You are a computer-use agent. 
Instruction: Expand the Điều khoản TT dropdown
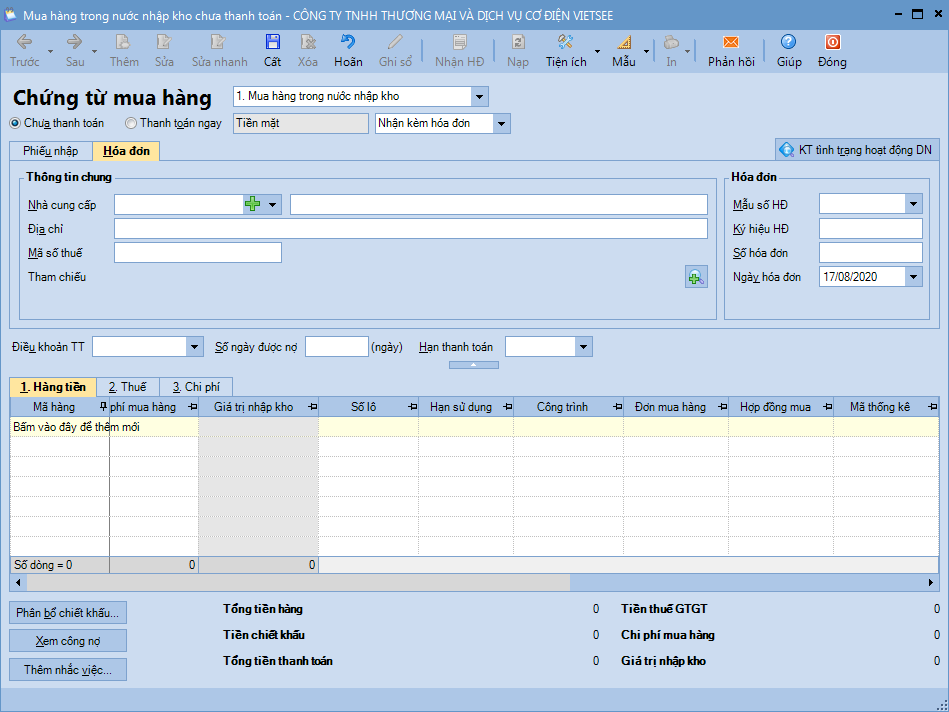tap(194, 347)
